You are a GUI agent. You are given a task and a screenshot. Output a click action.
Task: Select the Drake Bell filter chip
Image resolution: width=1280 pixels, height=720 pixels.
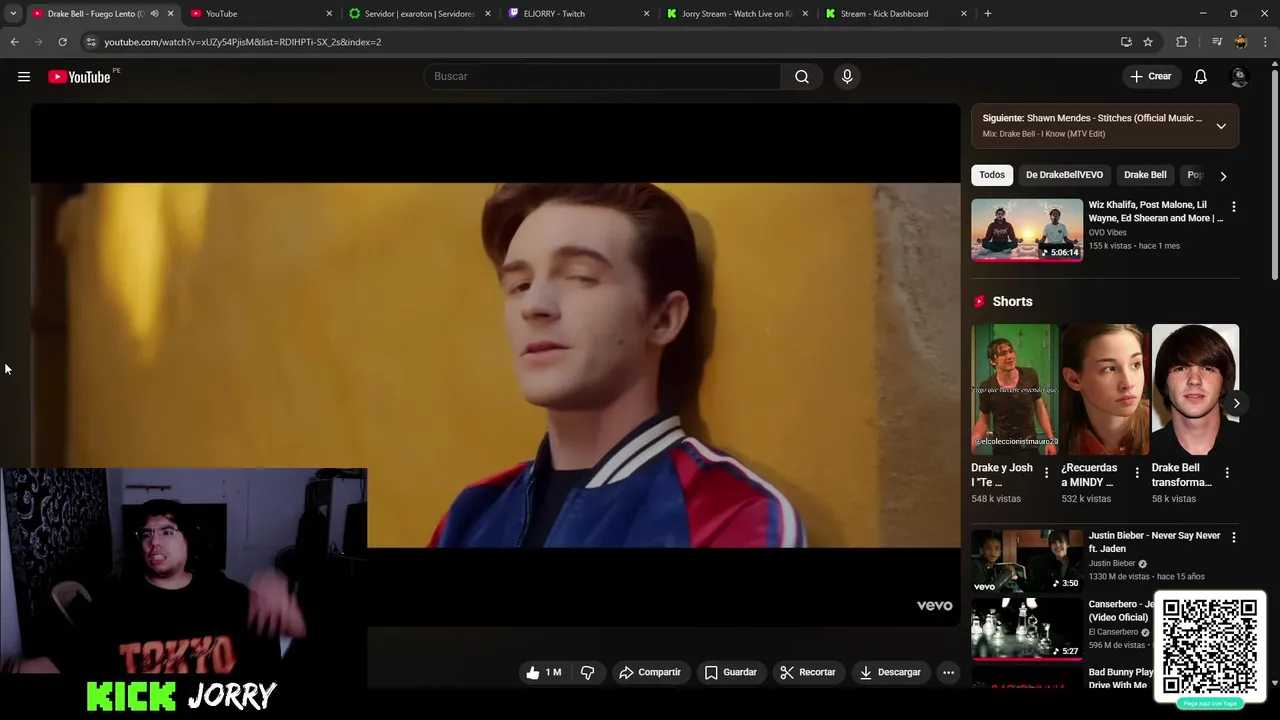coord(1145,175)
